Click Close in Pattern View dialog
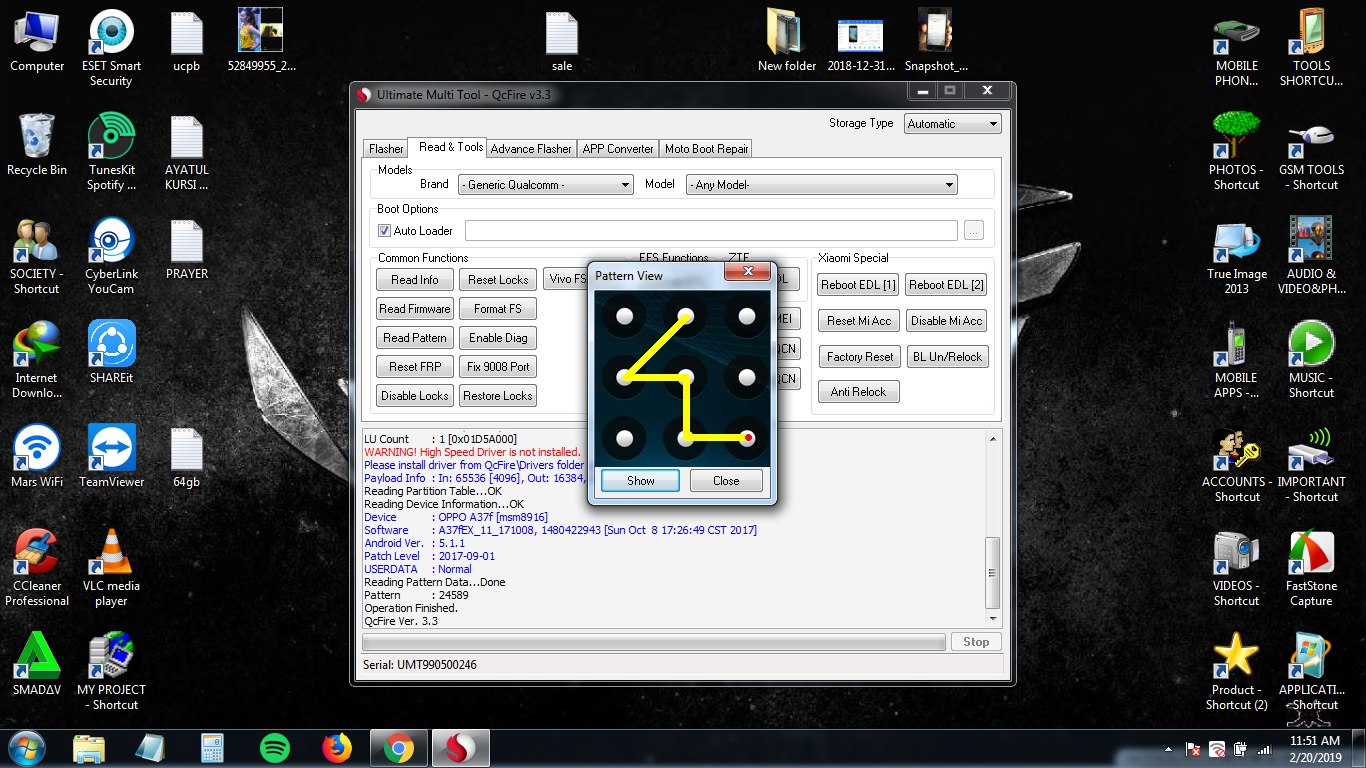 726,481
